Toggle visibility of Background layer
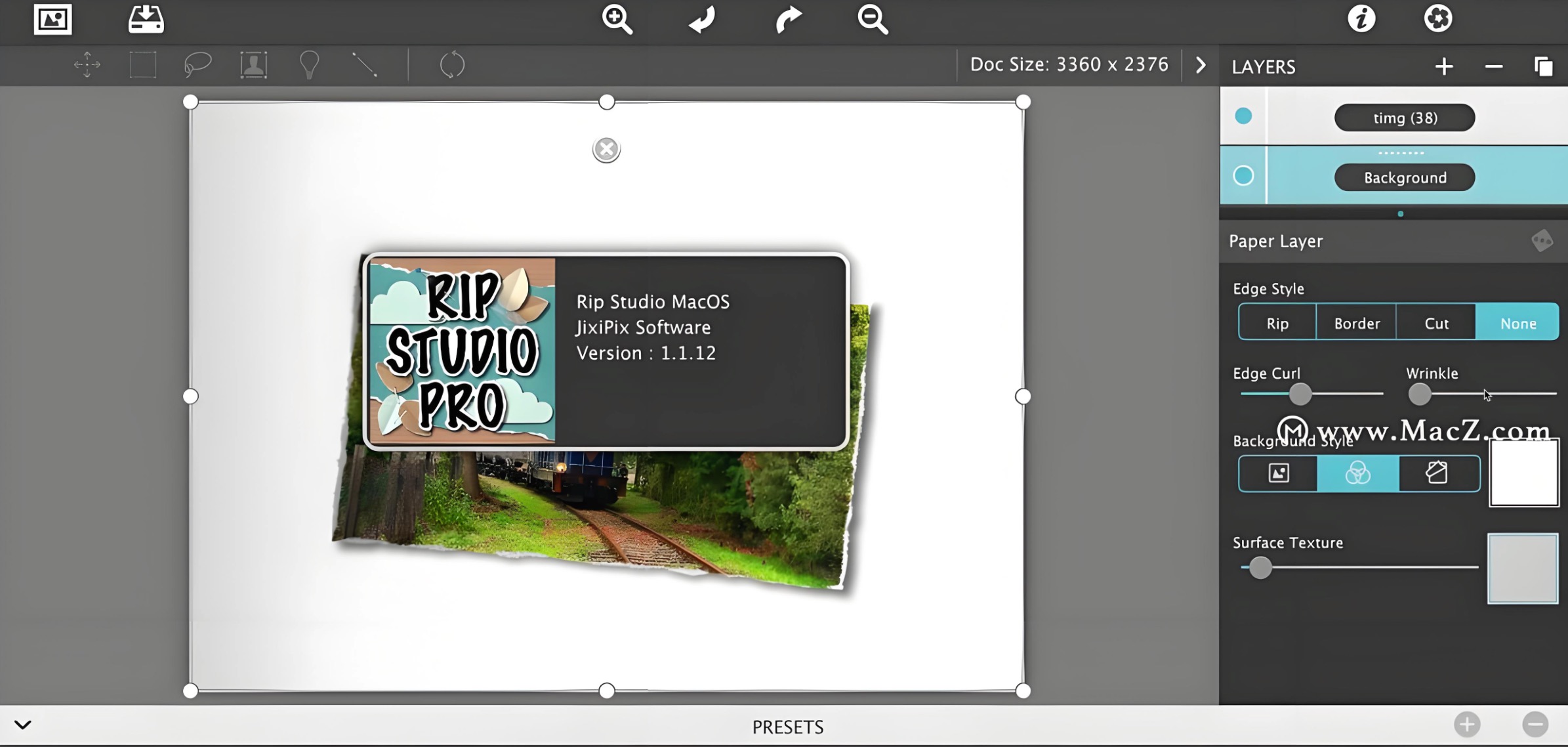1568x747 pixels. click(x=1243, y=176)
